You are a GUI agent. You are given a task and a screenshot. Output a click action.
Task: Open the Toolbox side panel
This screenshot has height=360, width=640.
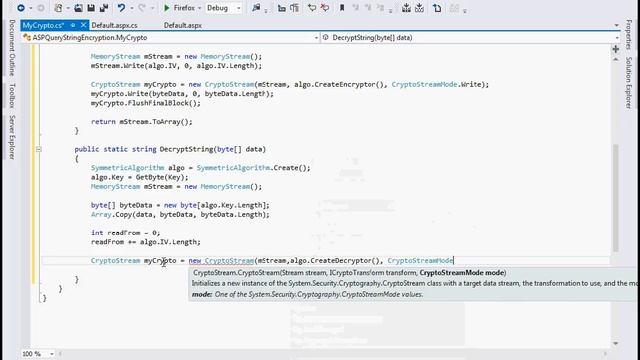(x=12, y=96)
